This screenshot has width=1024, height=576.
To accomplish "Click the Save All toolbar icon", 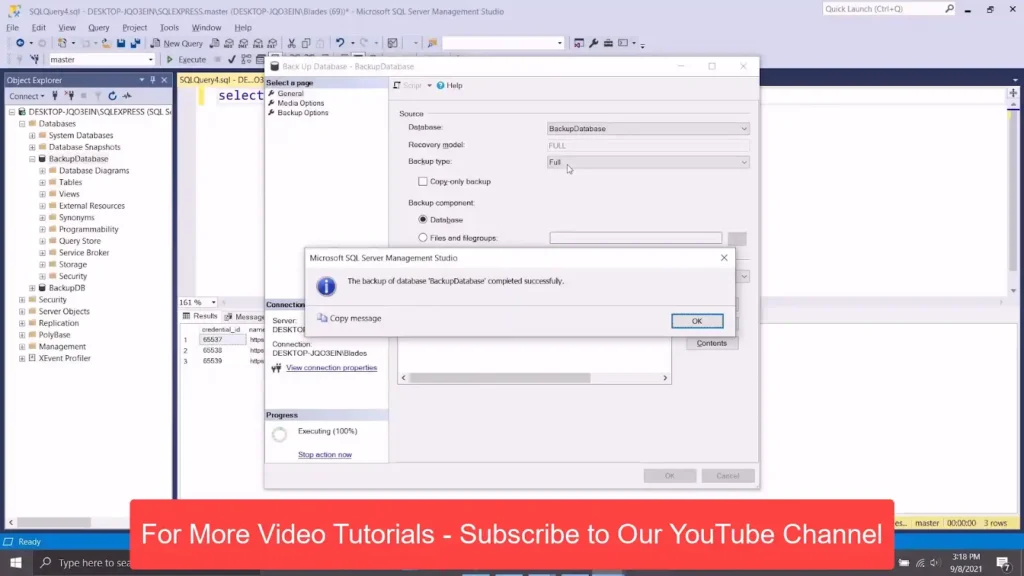I will click(135, 43).
